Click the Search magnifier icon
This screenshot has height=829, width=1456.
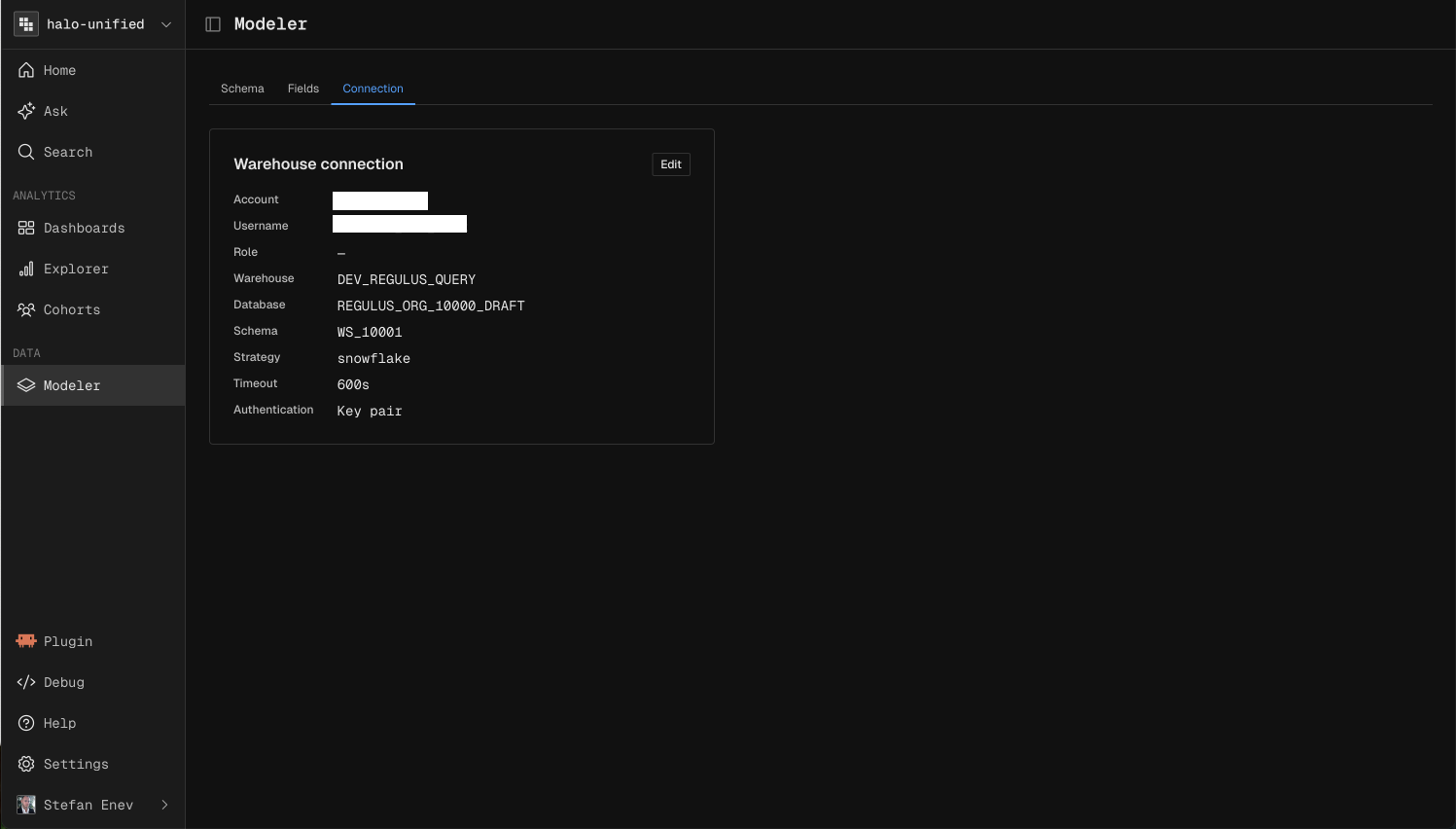pyautogui.click(x=26, y=152)
